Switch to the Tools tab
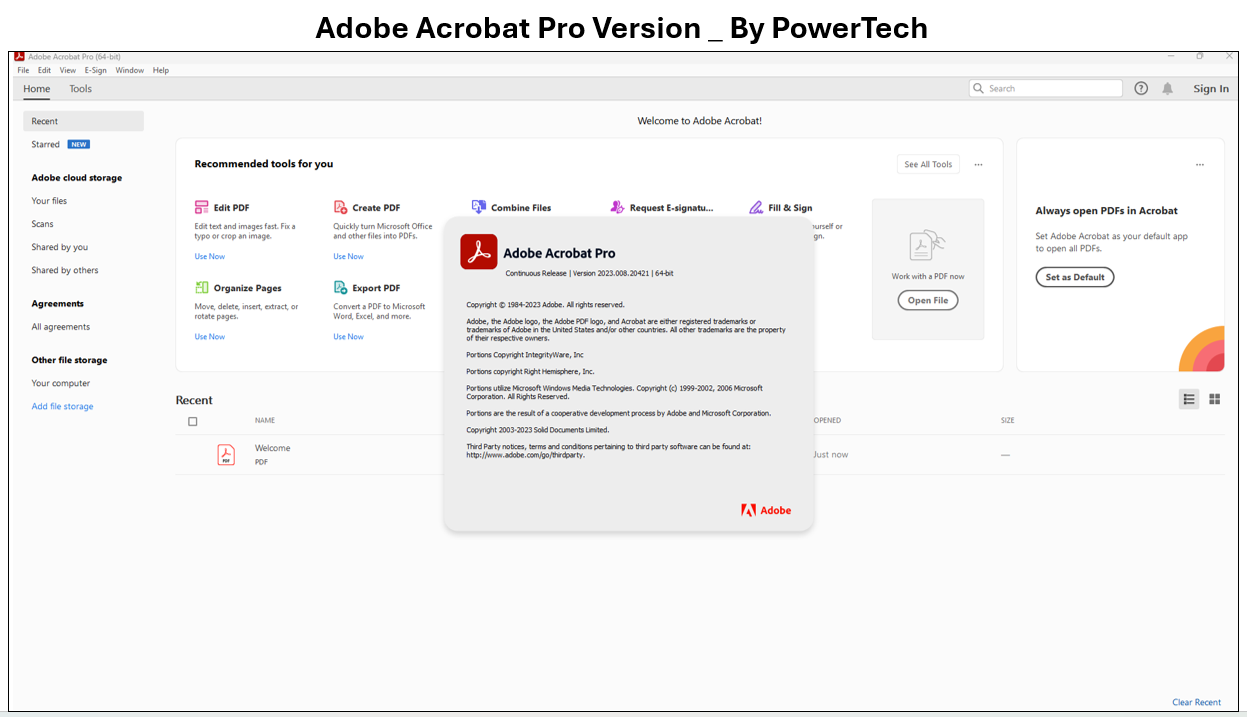1247x717 pixels. click(80, 88)
